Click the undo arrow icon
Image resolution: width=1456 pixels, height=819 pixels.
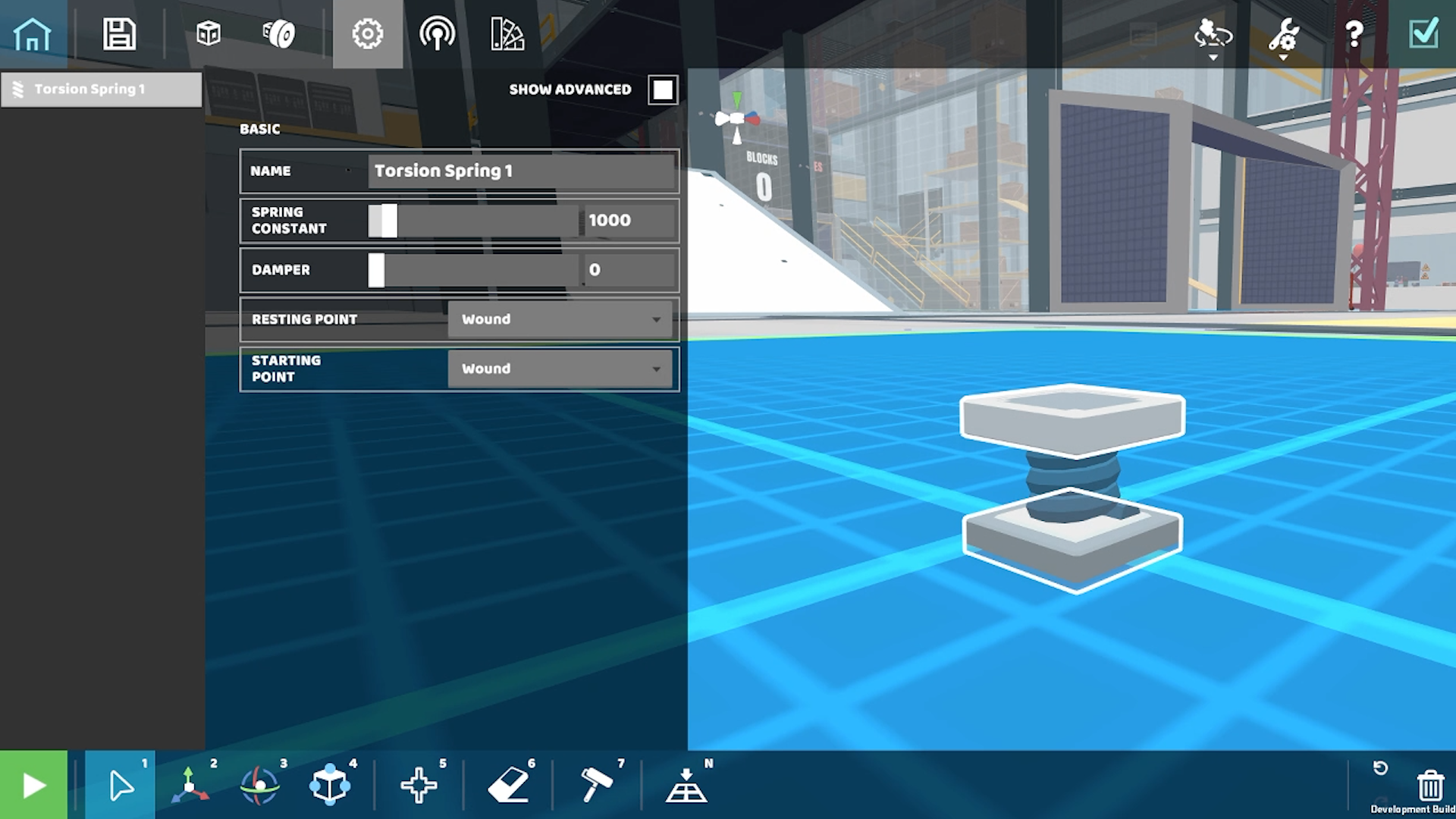point(1380,768)
